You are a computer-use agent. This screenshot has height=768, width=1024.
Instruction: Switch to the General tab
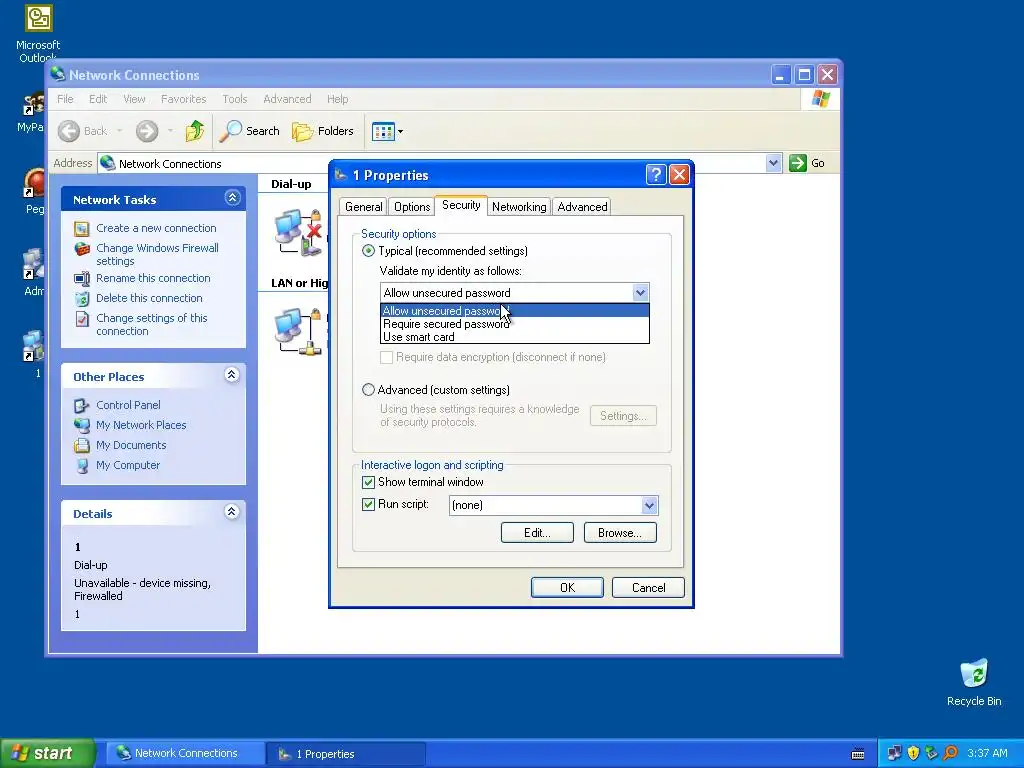(363, 207)
